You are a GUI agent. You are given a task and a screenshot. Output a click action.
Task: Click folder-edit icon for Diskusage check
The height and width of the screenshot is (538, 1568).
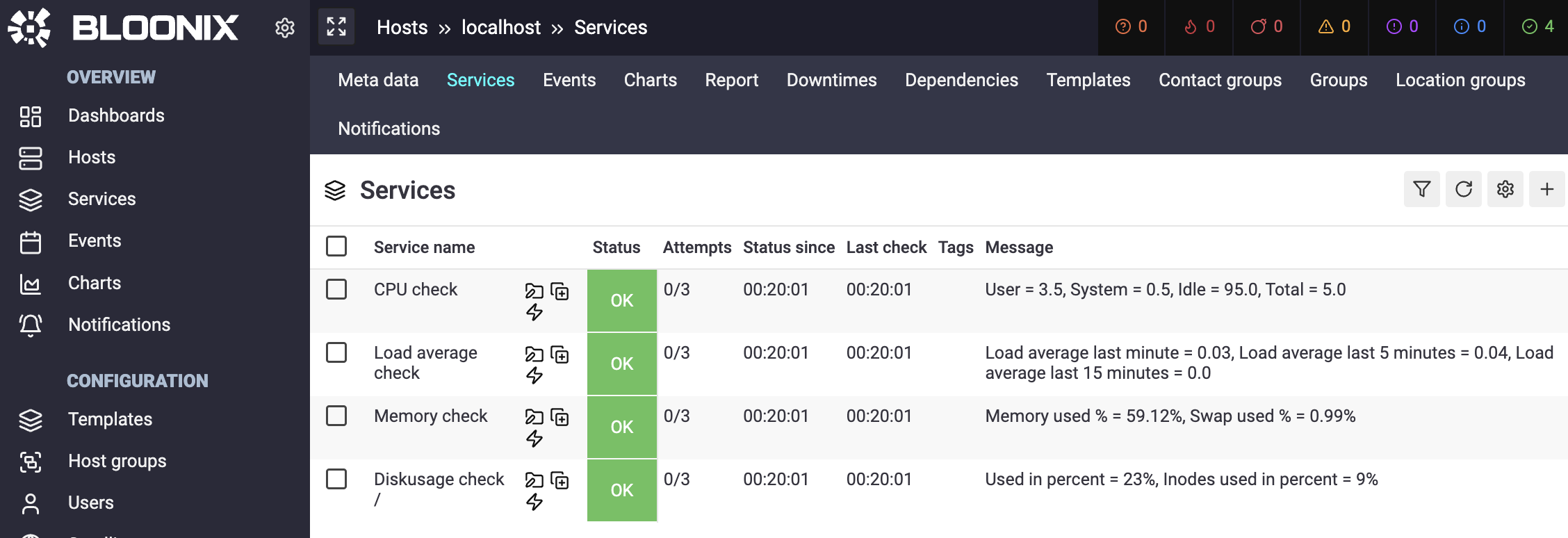534,480
